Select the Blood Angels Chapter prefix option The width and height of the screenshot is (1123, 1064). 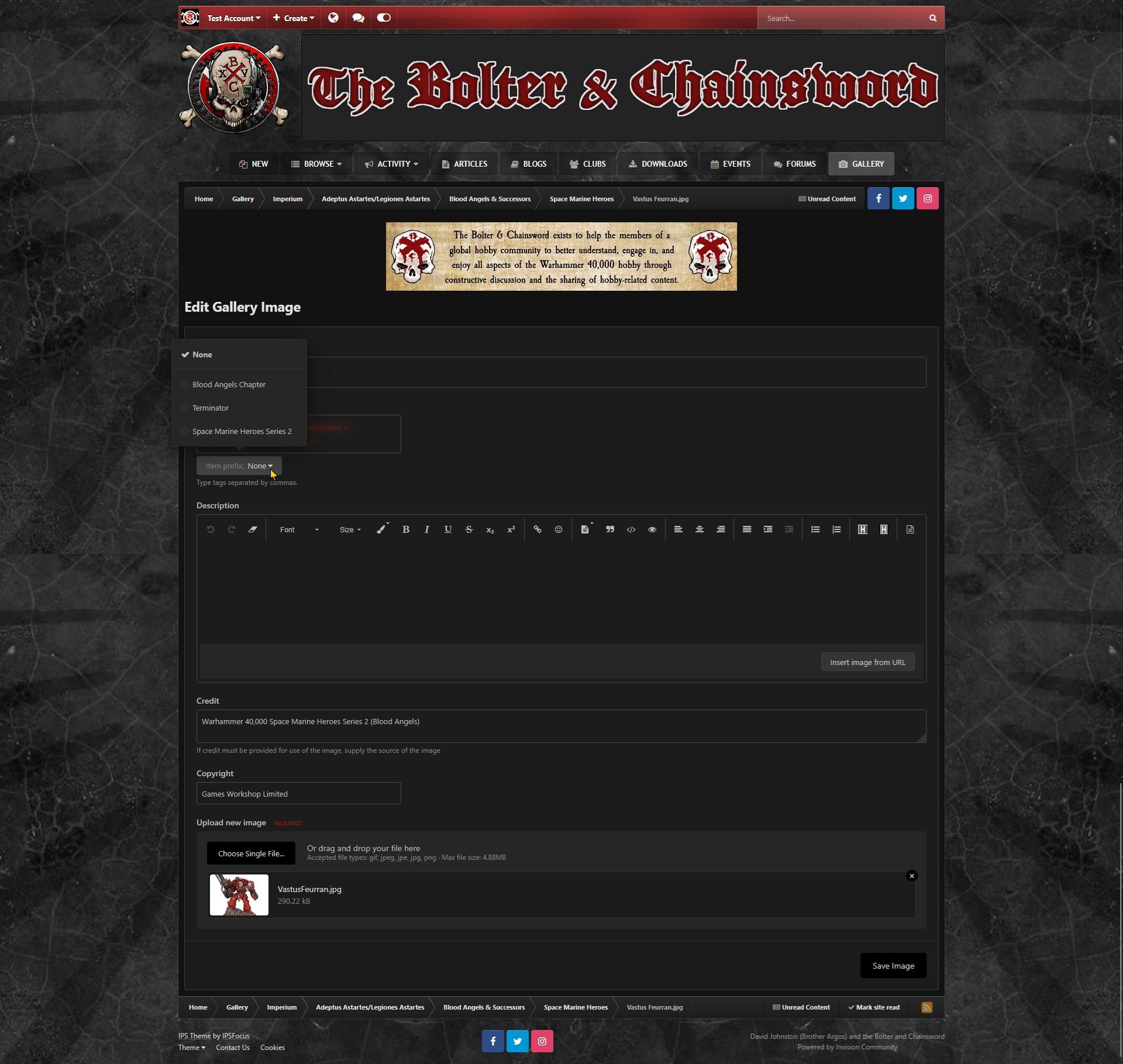[x=229, y=384]
